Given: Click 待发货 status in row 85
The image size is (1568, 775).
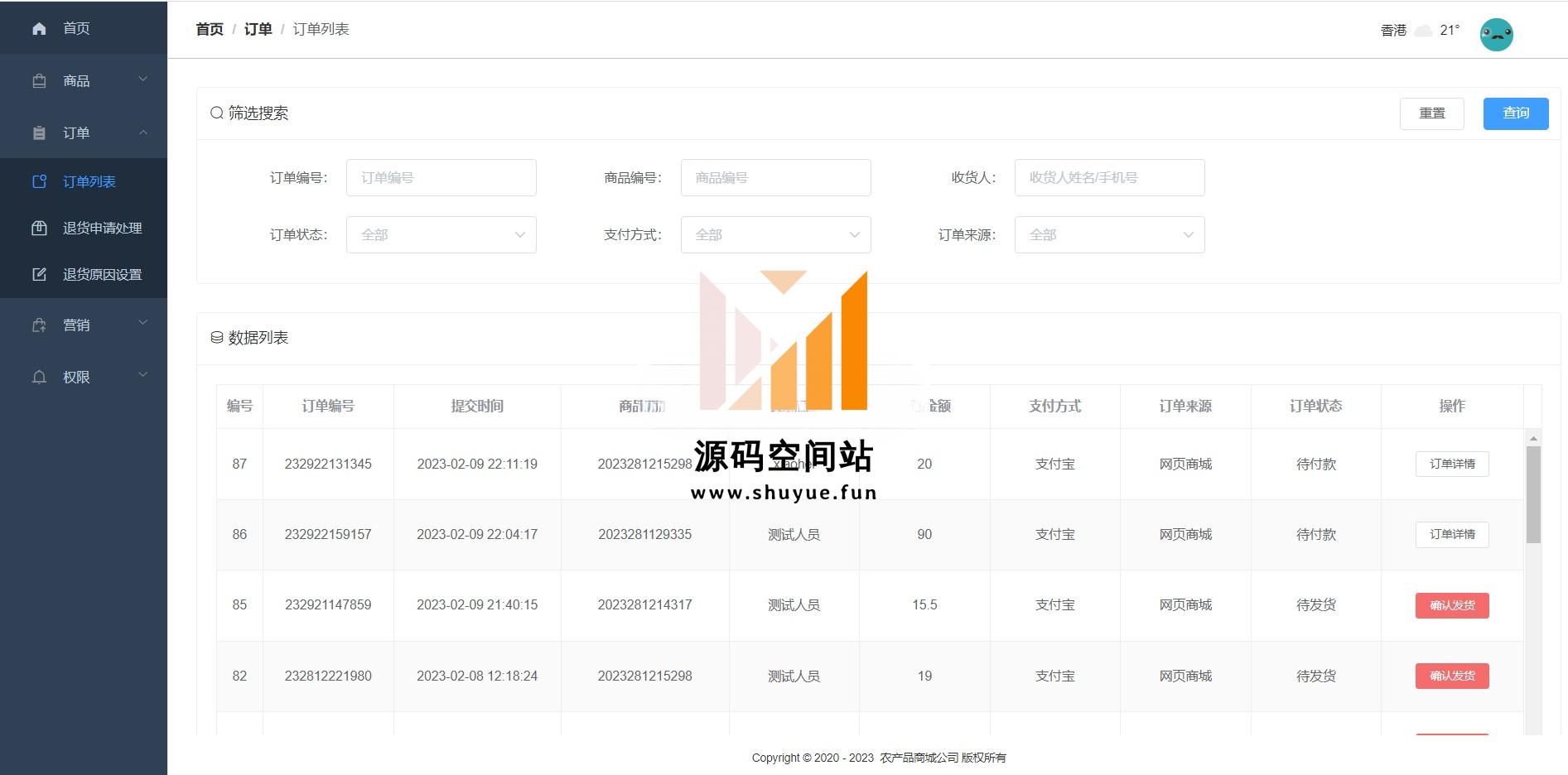Looking at the screenshot, I should (x=1316, y=604).
